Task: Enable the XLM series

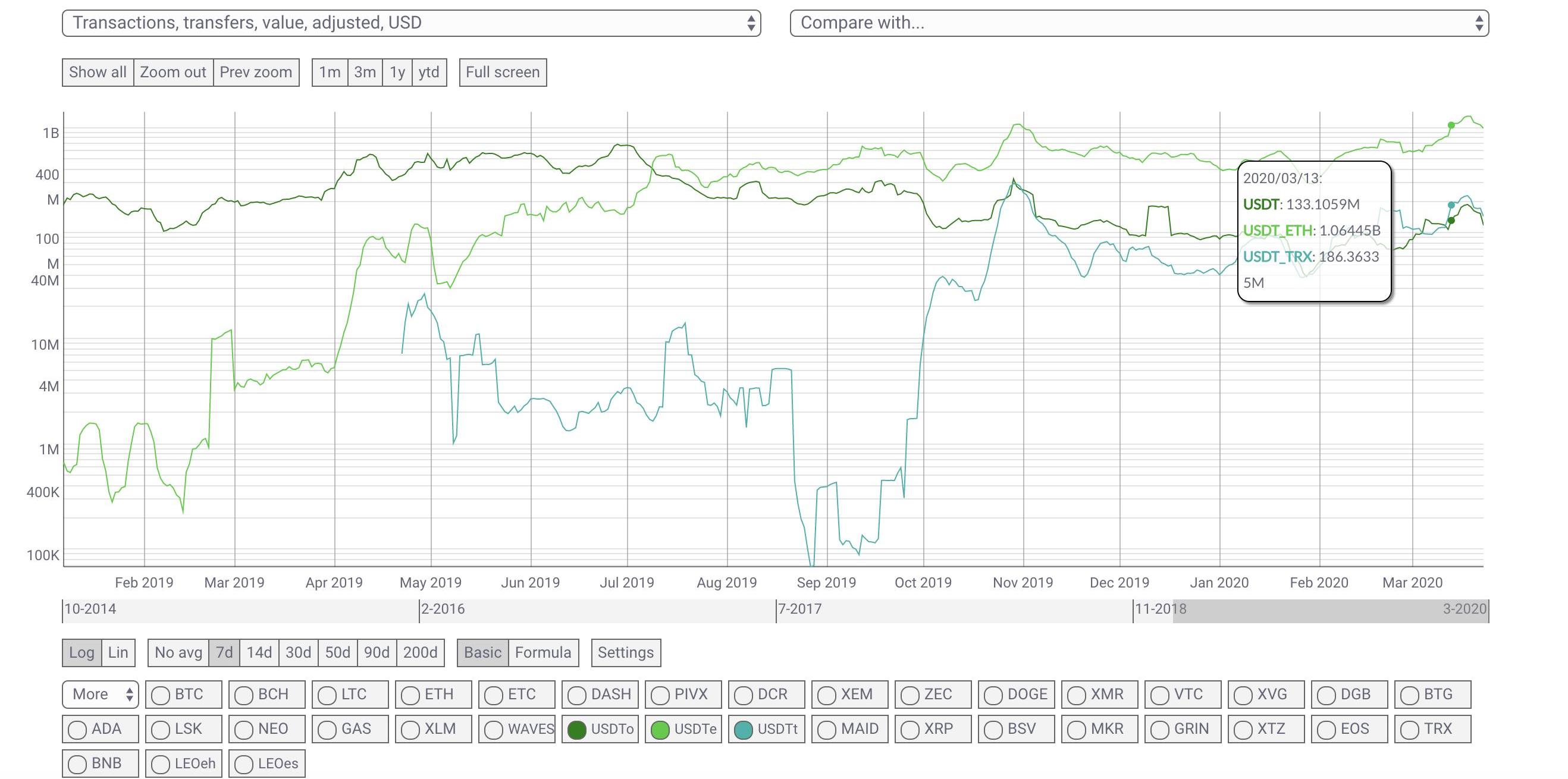Action: [x=434, y=729]
